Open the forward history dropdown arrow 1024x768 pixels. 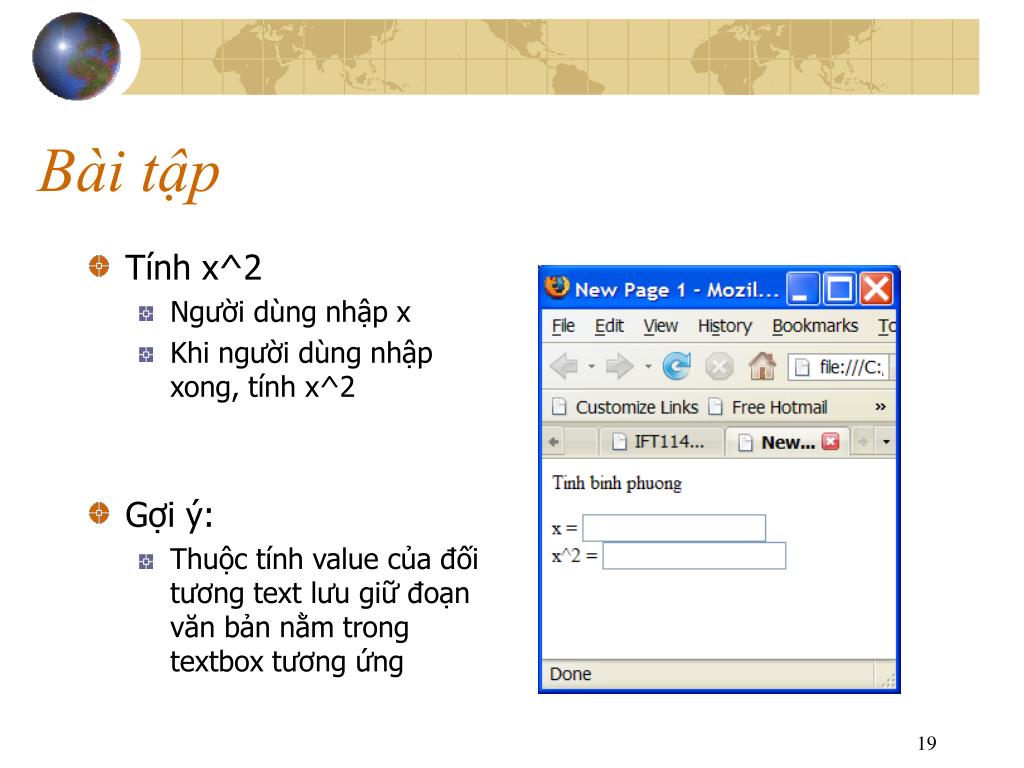coord(648,366)
